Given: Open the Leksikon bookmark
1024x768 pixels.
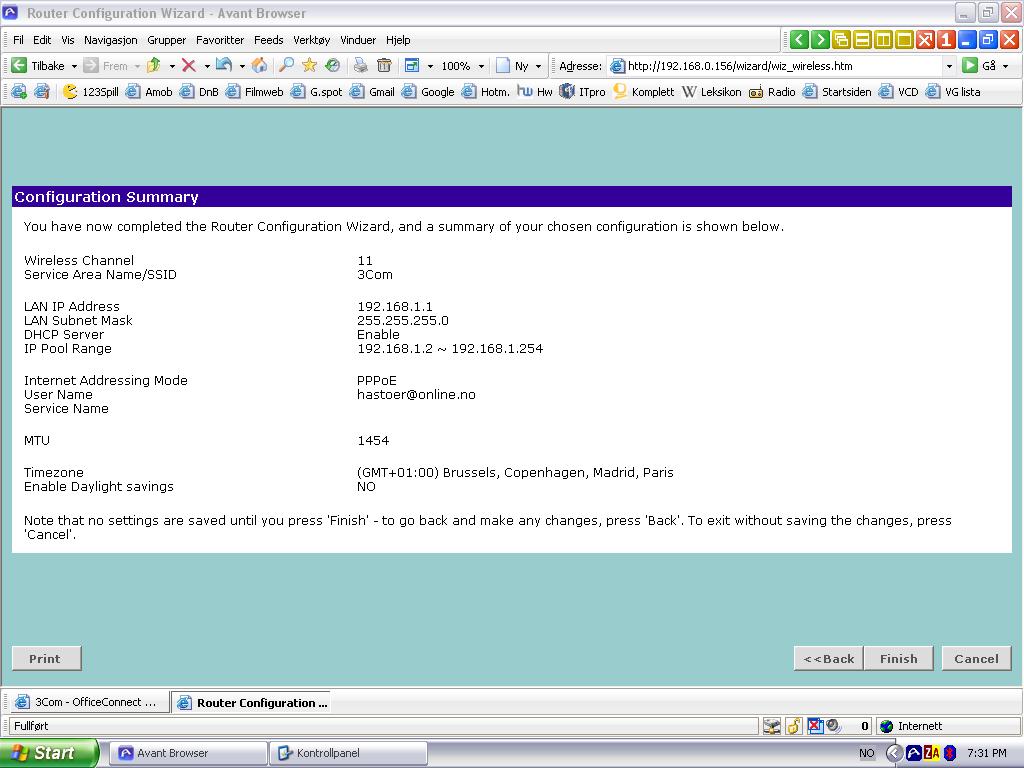Looking at the screenshot, I should coord(712,91).
